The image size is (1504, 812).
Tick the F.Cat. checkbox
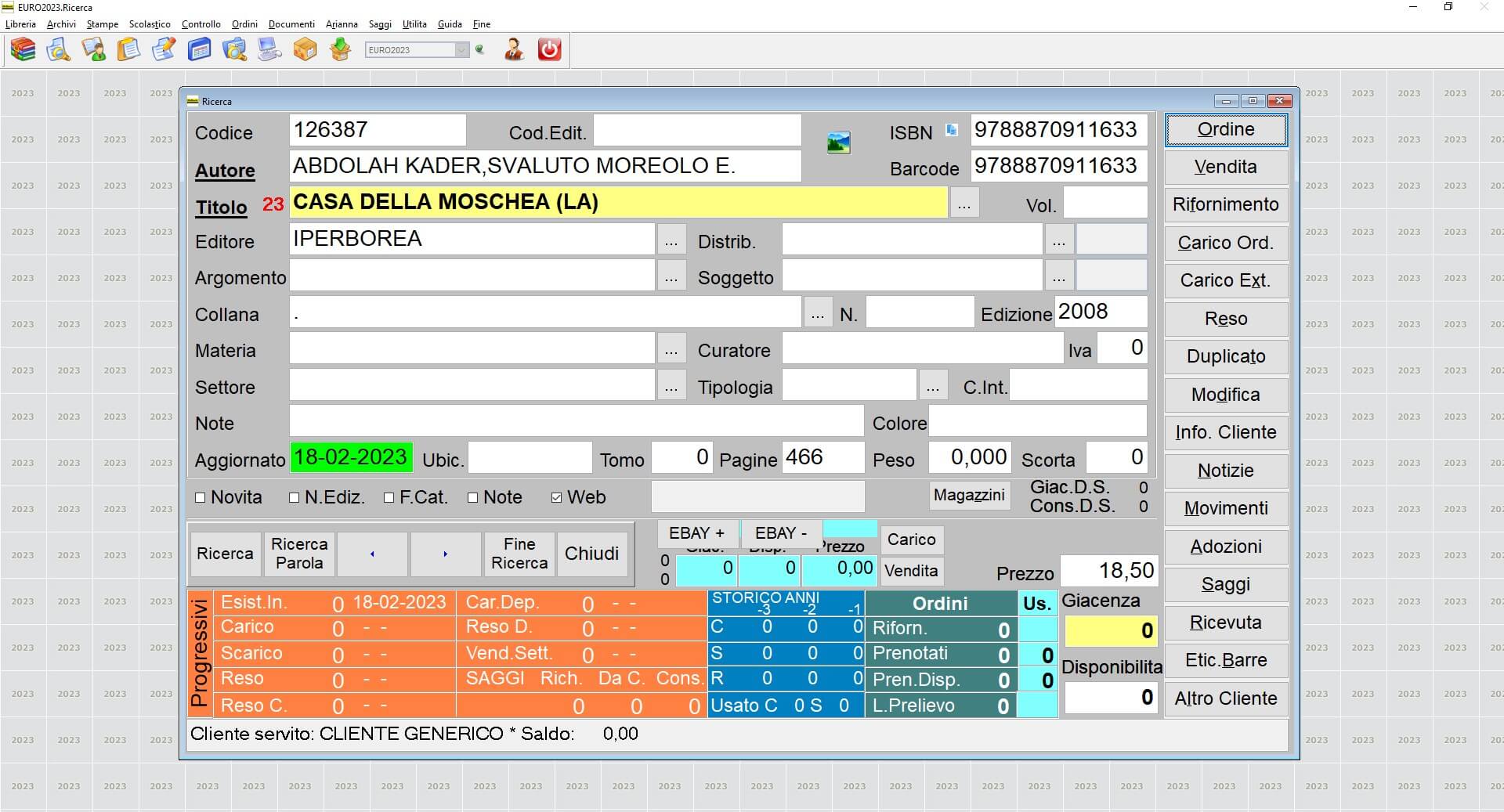tap(389, 498)
